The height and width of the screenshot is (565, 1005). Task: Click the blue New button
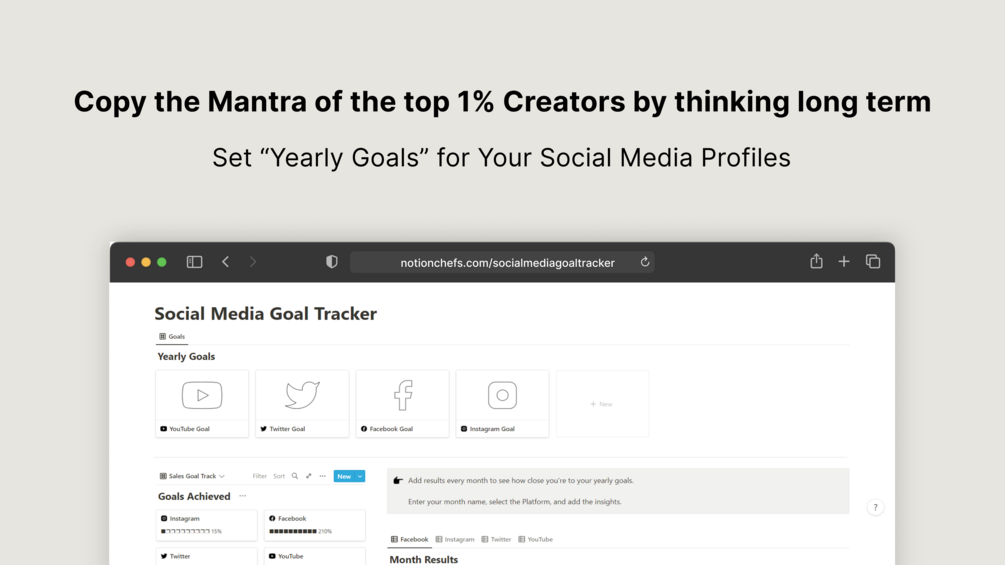click(x=343, y=476)
